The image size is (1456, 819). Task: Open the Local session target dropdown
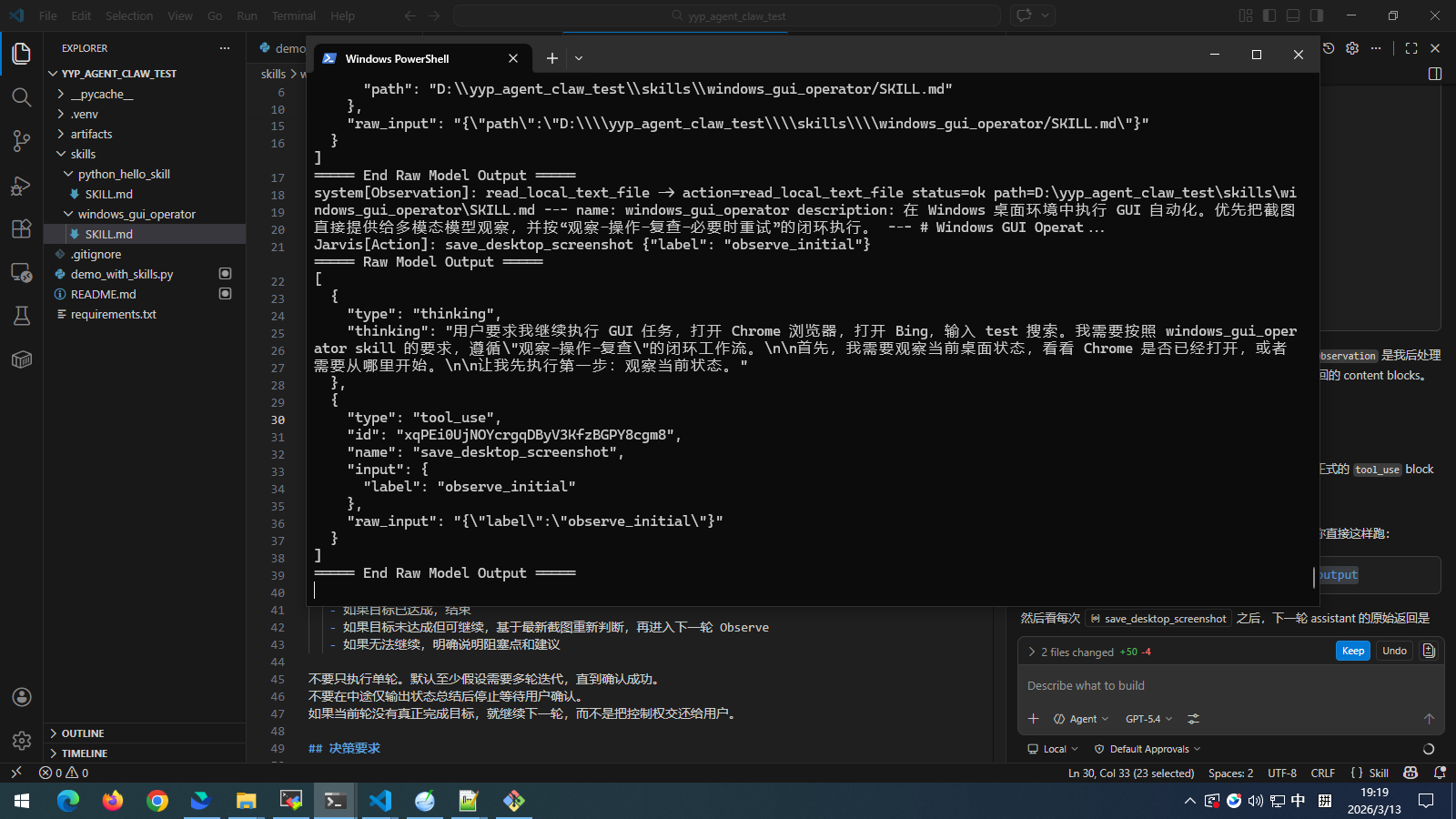point(1053,749)
